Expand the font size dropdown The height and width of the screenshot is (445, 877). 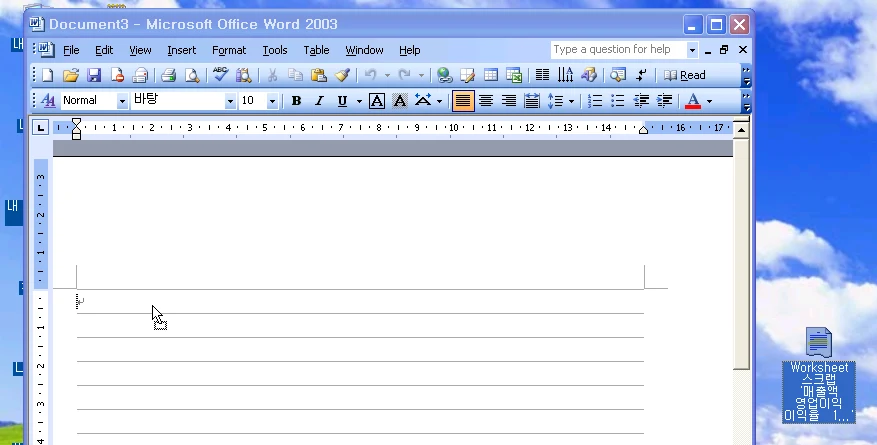[272, 101]
